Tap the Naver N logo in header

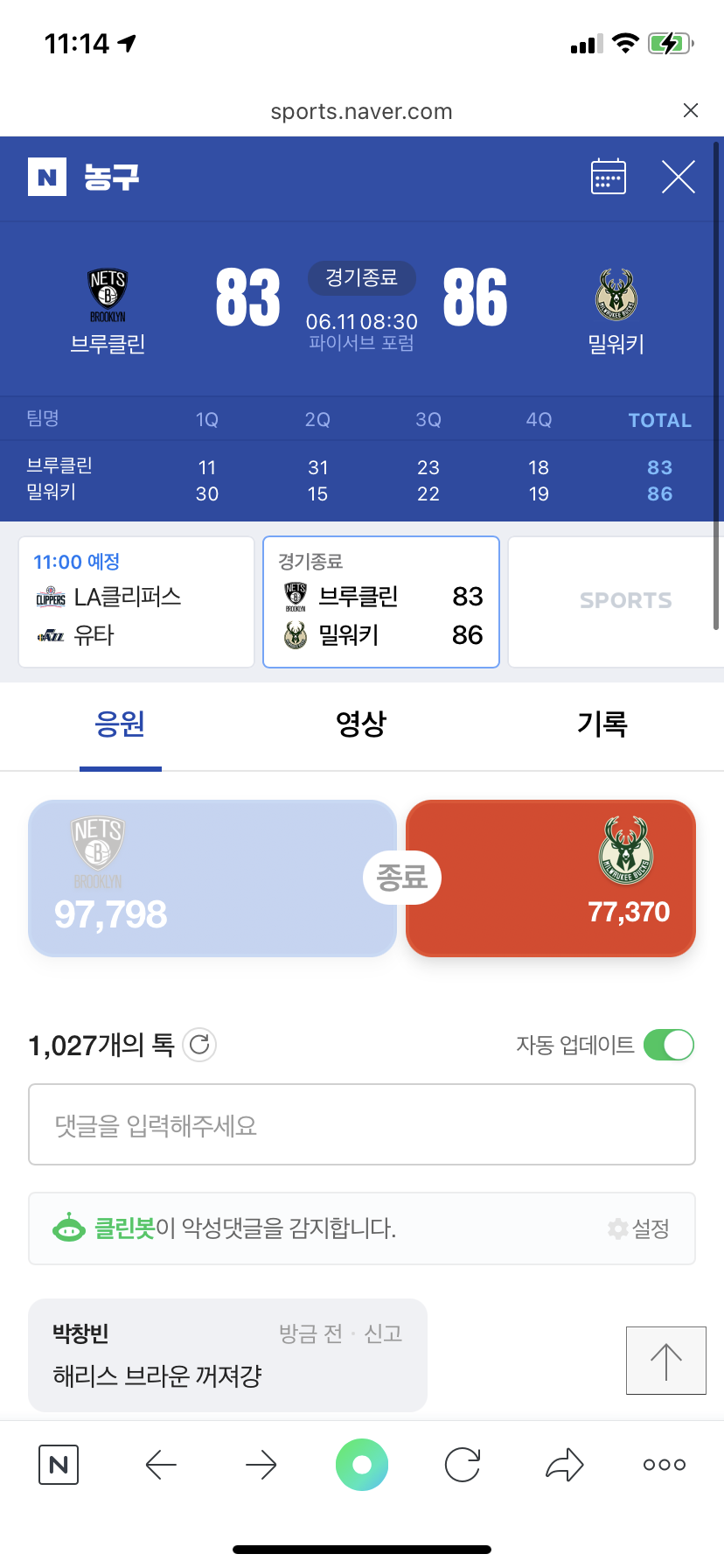click(47, 177)
